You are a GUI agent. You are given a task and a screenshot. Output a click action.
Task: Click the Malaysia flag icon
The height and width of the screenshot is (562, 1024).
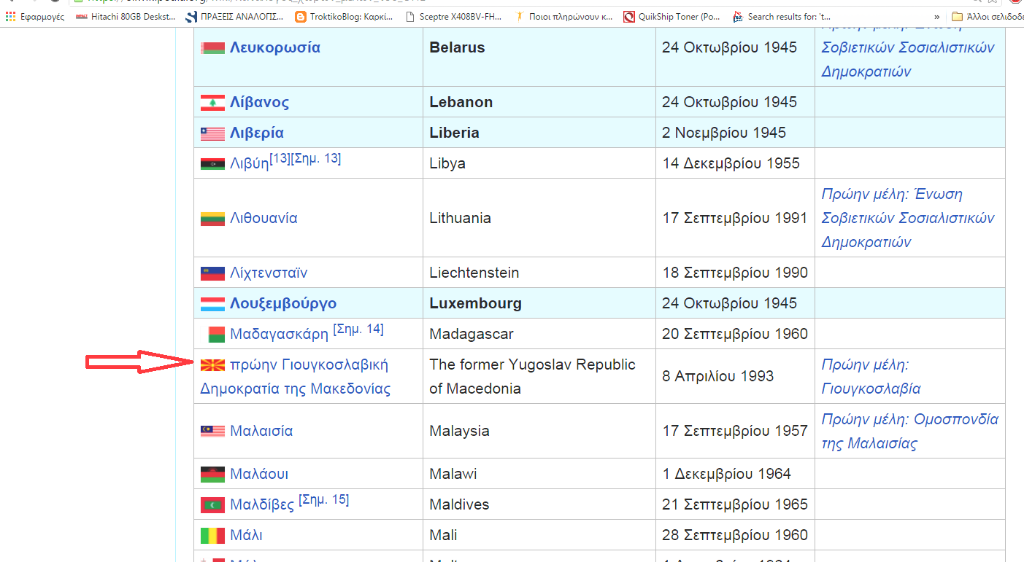click(212, 431)
